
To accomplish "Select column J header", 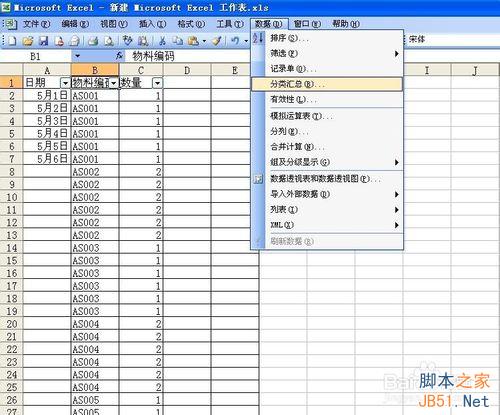I will [475, 70].
